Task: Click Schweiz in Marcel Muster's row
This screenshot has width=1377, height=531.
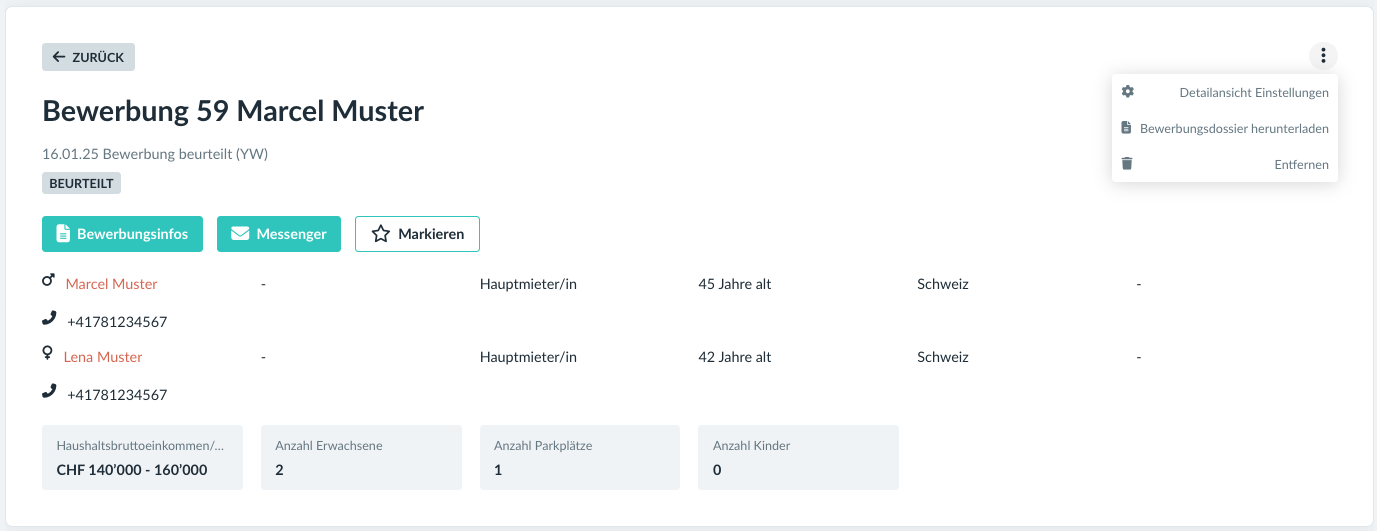Action: (943, 284)
